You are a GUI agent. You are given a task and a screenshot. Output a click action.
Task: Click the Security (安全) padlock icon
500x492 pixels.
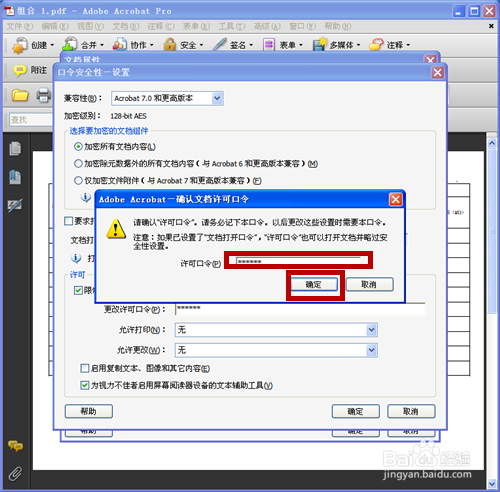tap(169, 44)
